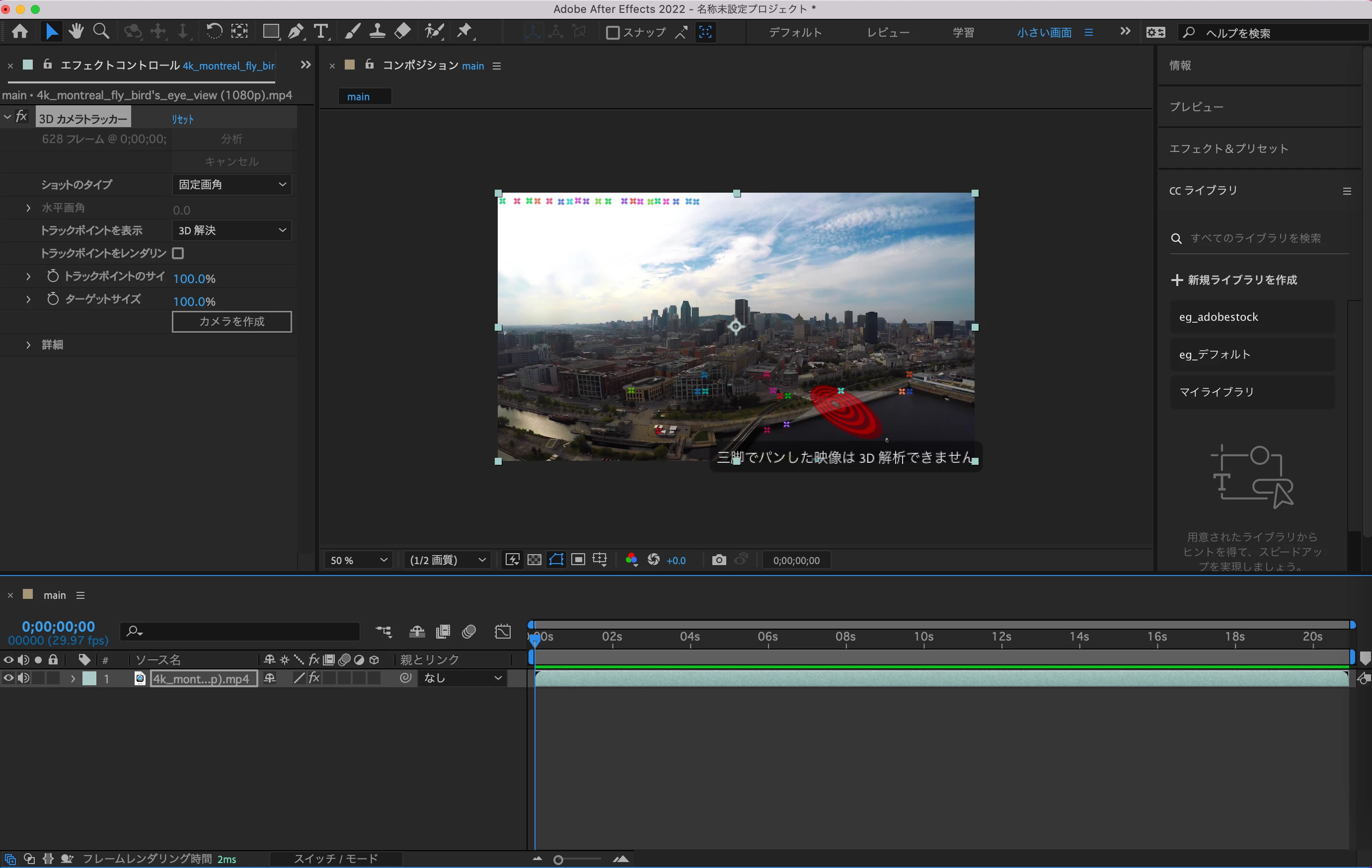Hide video layer using eye icon
Viewport: 1372px width, 868px height.
coord(8,678)
